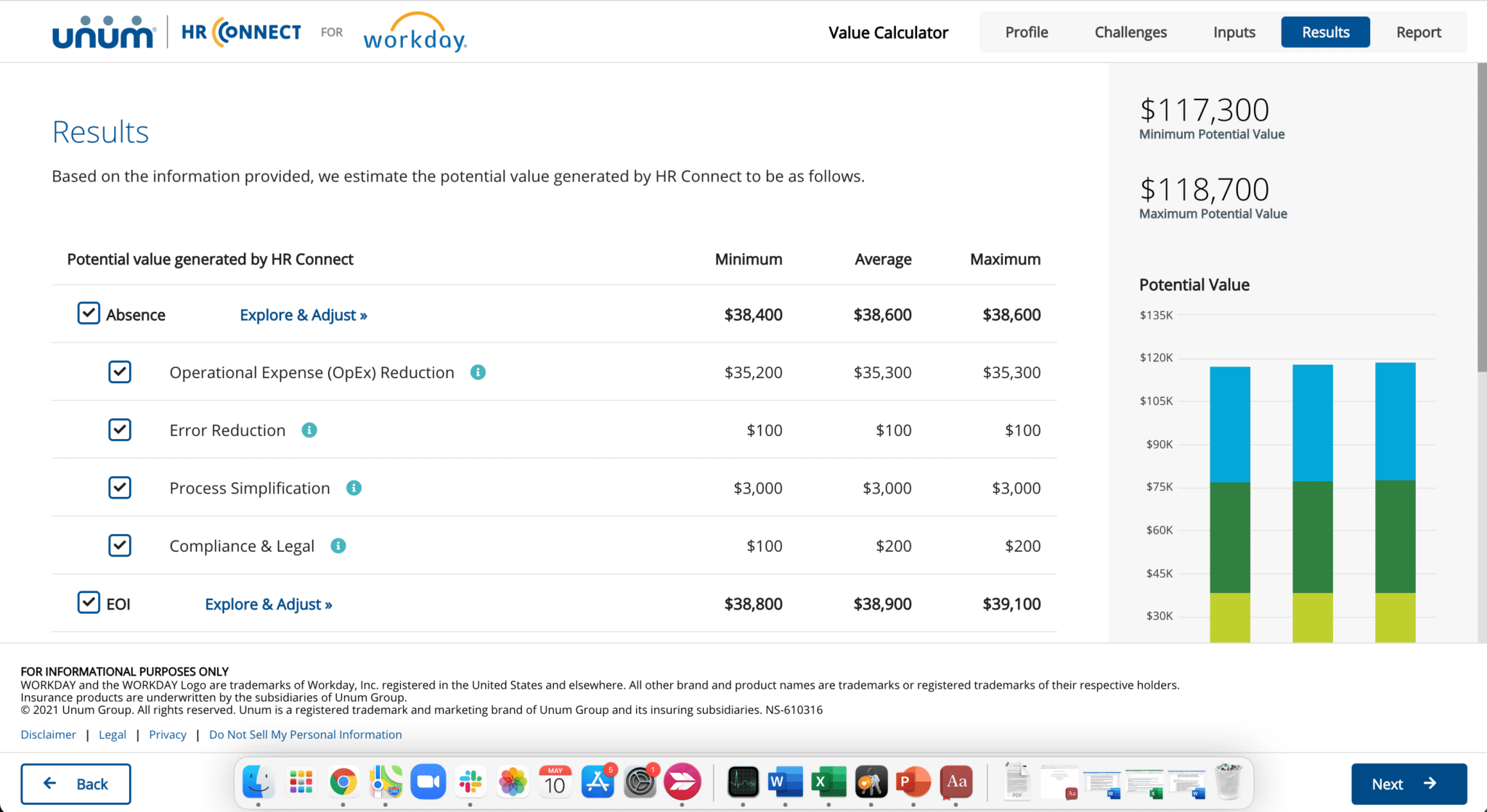The width and height of the screenshot is (1487, 812).
Task: Toggle the Compliance & Legal checkbox
Action: point(120,545)
